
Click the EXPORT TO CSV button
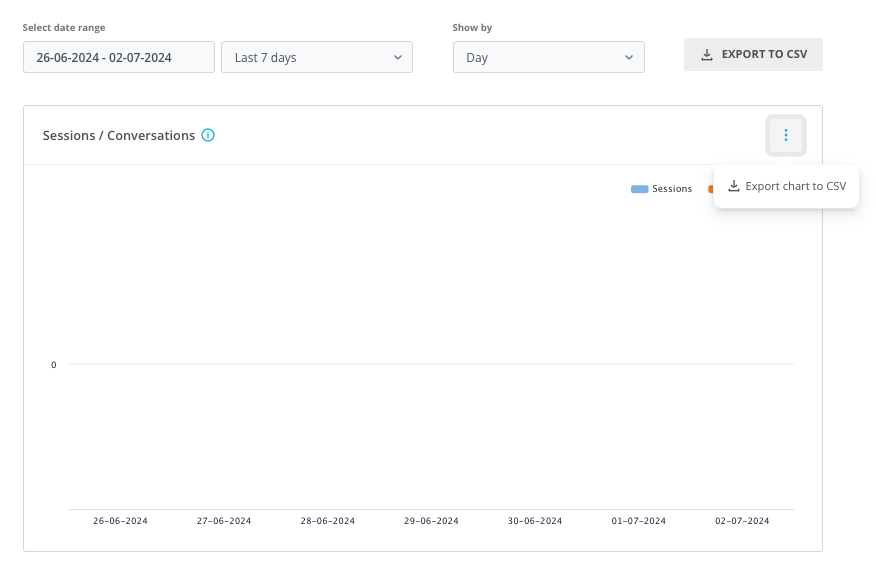point(753,54)
